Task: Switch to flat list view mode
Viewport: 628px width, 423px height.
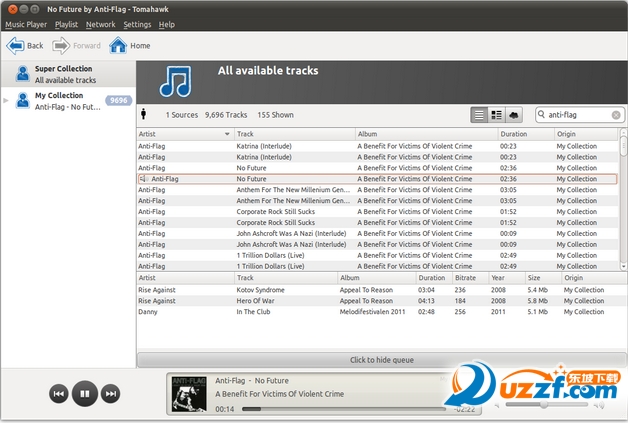Action: coord(479,115)
